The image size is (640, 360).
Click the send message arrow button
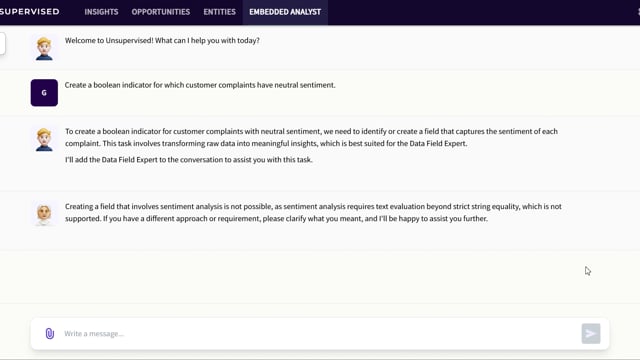point(591,333)
